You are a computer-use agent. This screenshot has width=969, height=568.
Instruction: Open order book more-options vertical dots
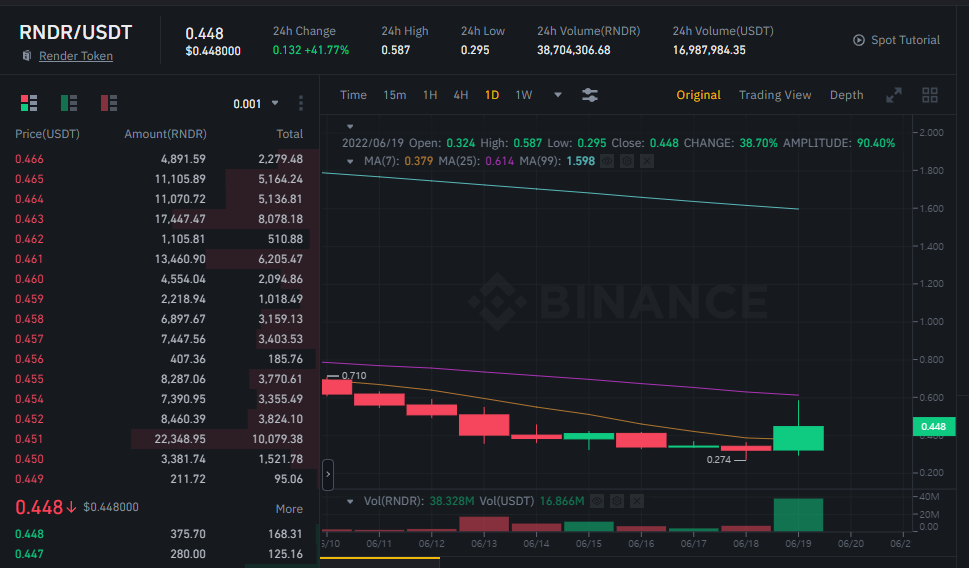click(x=300, y=103)
